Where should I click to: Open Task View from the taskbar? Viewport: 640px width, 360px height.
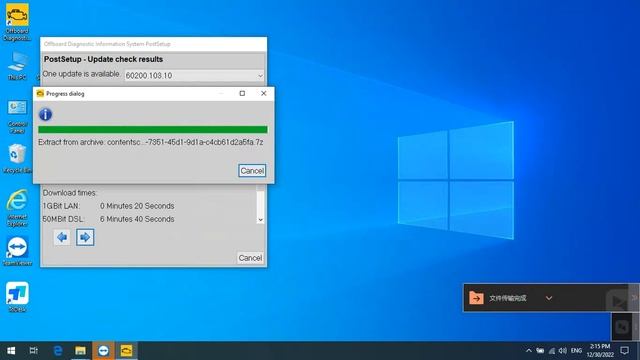click(33, 351)
